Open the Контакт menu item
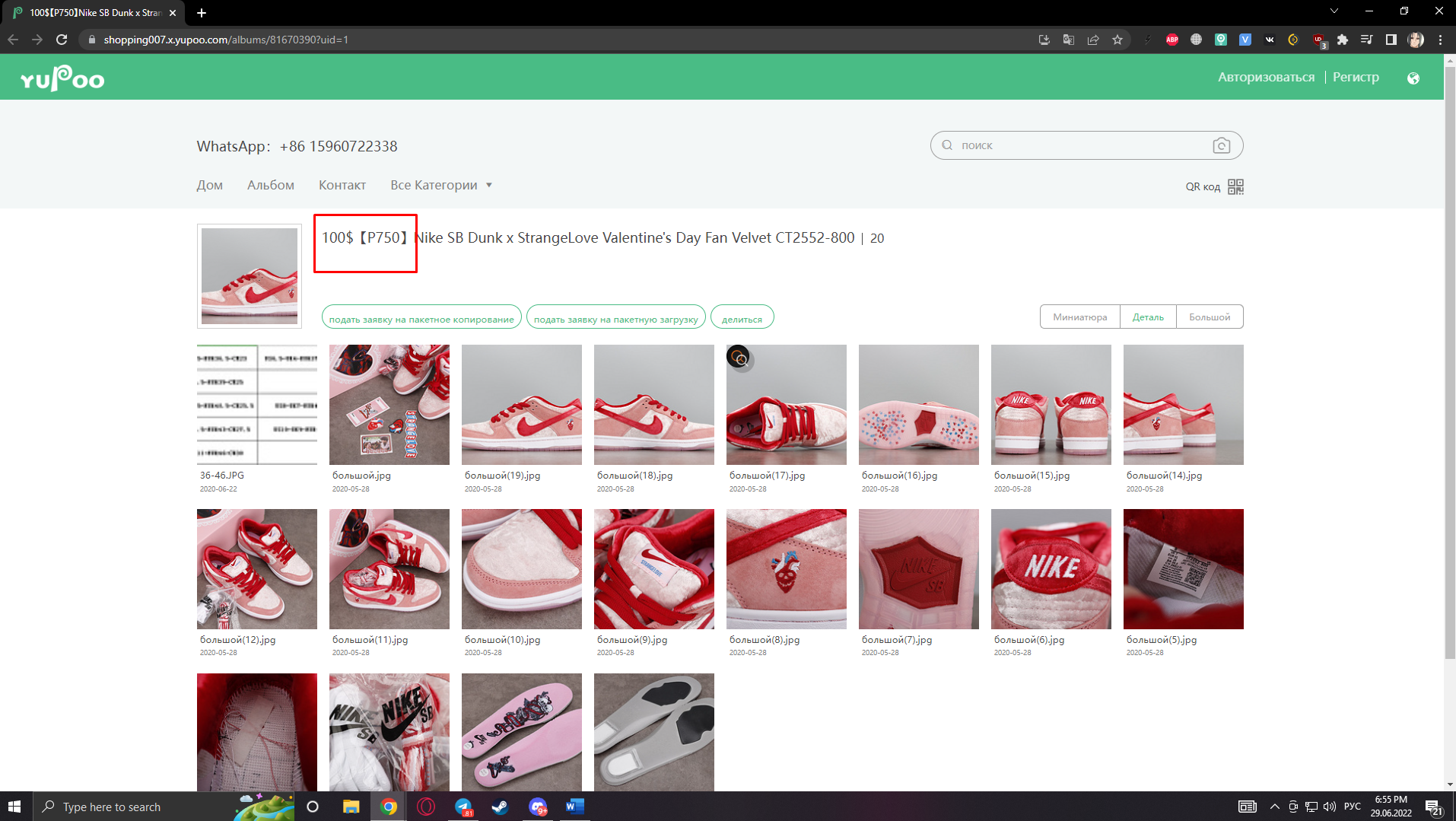The width and height of the screenshot is (1456, 821). [342, 185]
